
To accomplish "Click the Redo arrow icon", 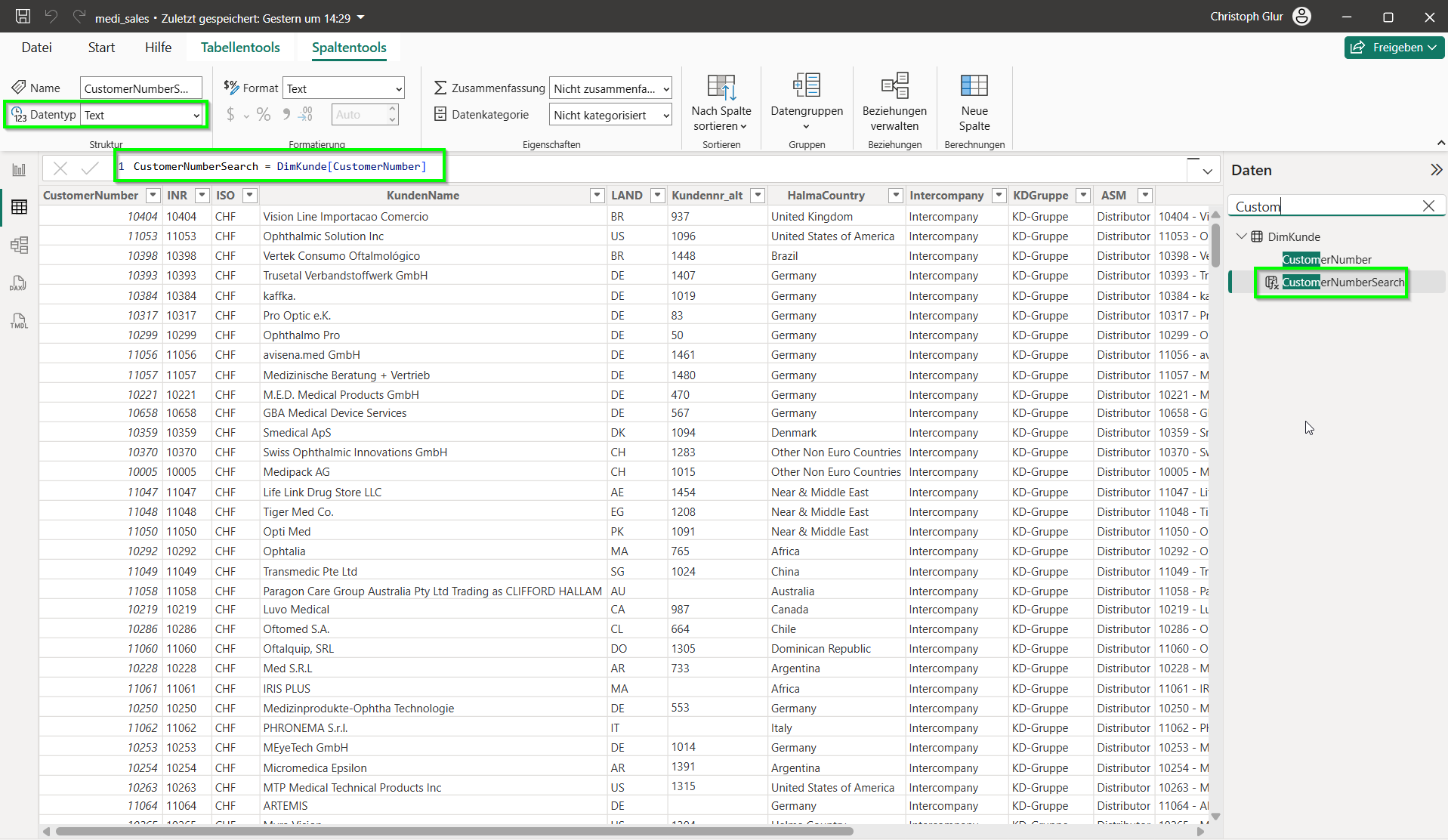I will pyautogui.click(x=79, y=17).
